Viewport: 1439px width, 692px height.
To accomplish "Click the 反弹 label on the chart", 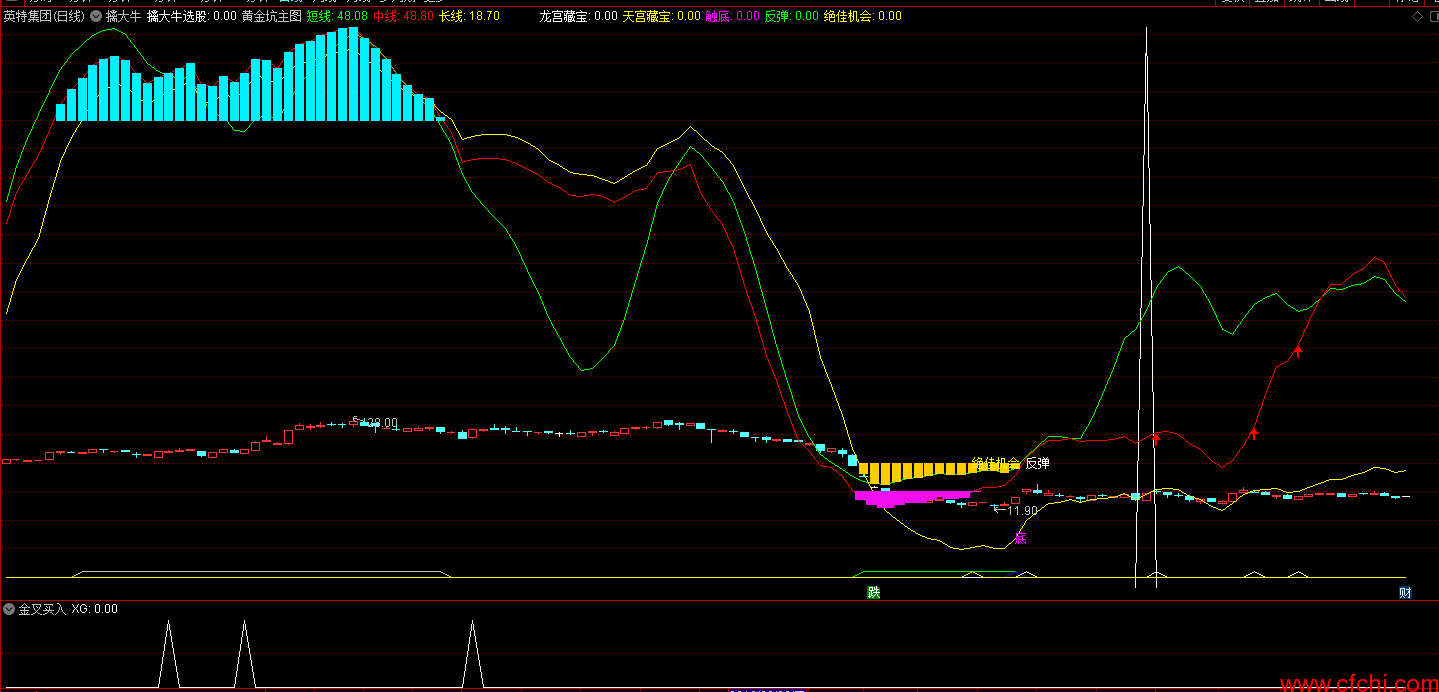I will (1037, 463).
